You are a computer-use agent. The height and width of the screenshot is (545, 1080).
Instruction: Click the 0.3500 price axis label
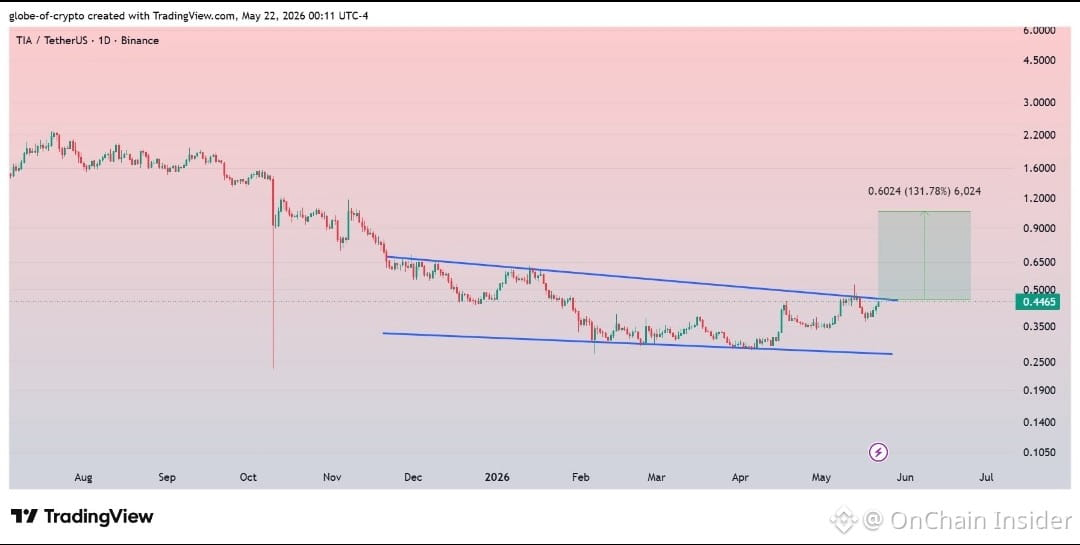pos(1039,327)
